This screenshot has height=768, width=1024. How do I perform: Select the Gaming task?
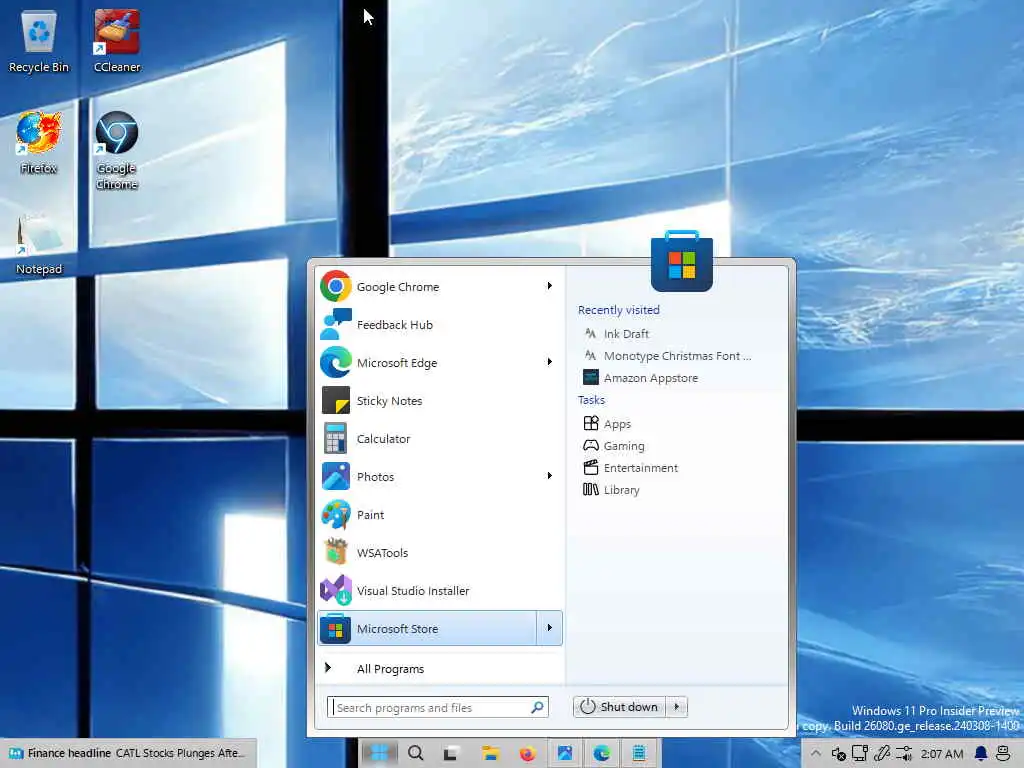coord(613,446)
